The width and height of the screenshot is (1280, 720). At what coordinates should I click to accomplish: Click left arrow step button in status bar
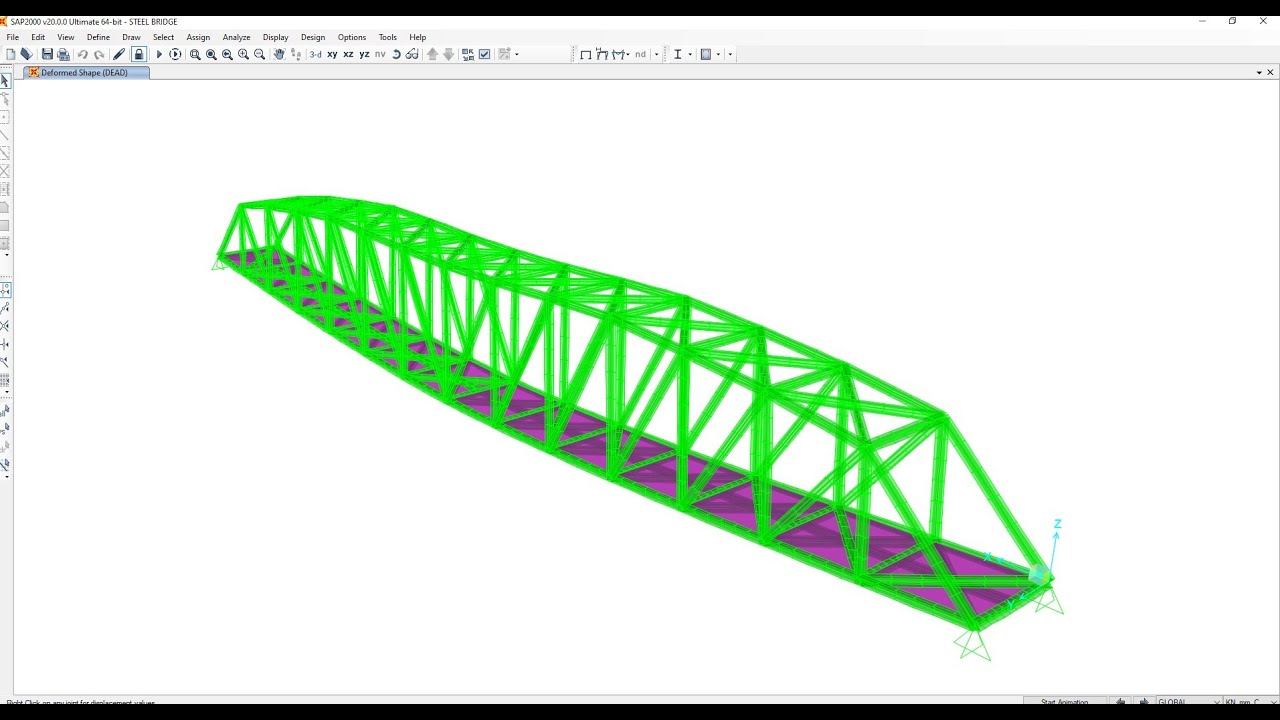[1121, 702]
